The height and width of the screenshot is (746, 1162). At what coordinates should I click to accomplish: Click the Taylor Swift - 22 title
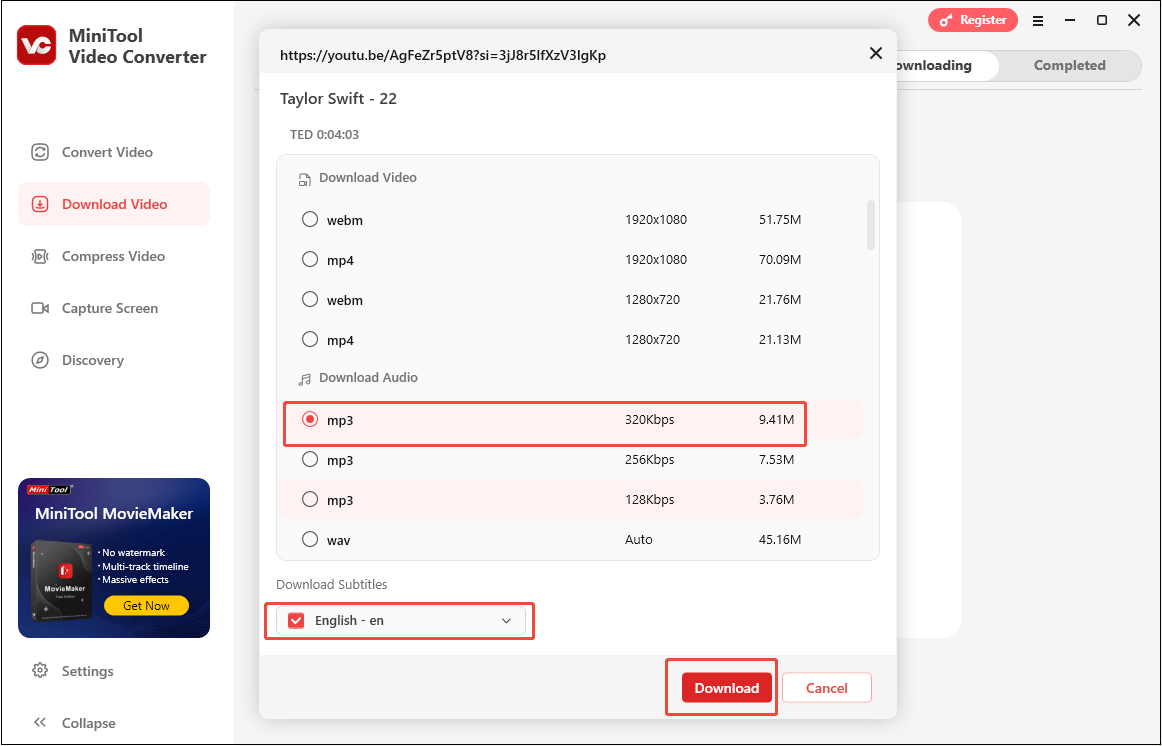click(x=338, y=99)
